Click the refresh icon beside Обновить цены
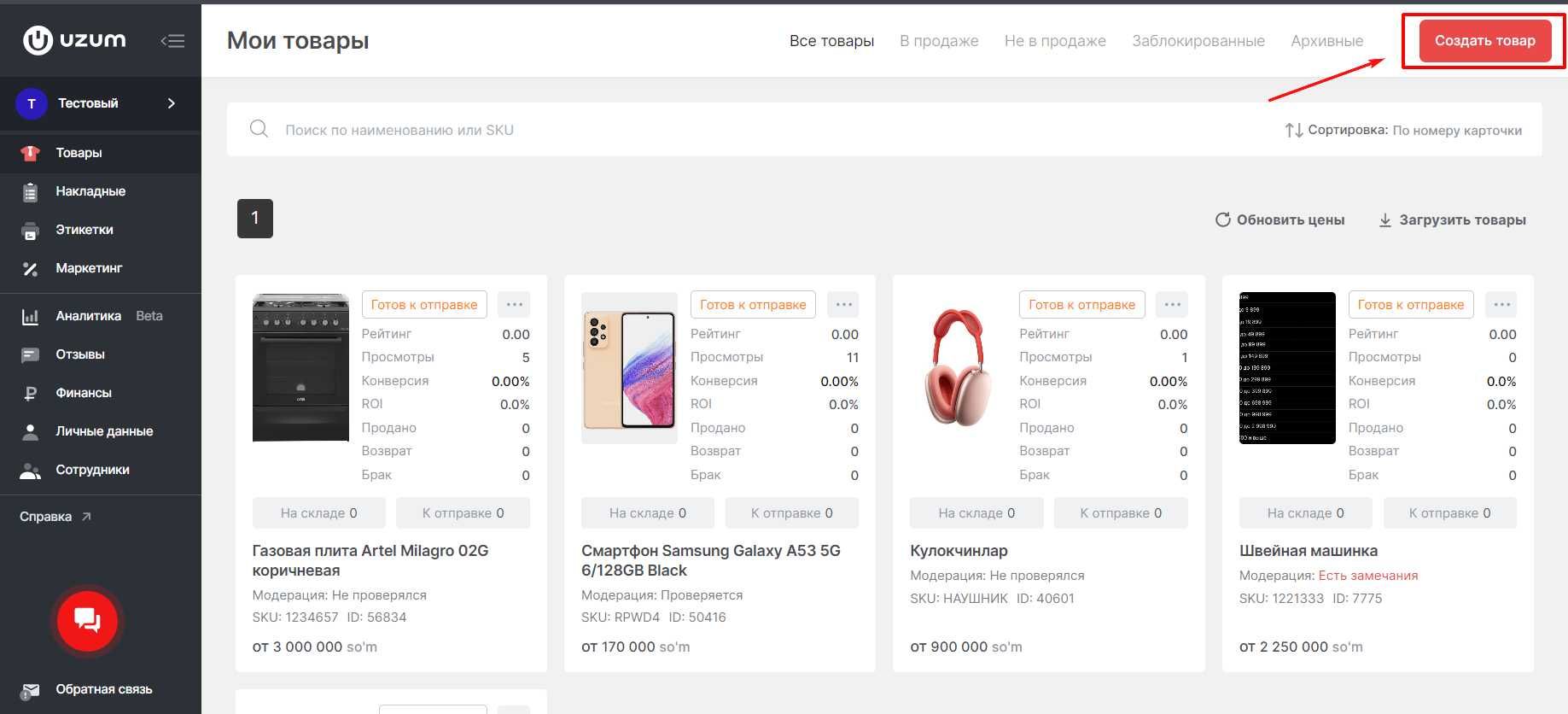This screenshot has height=714, width=1568. tap(1222, 219)
